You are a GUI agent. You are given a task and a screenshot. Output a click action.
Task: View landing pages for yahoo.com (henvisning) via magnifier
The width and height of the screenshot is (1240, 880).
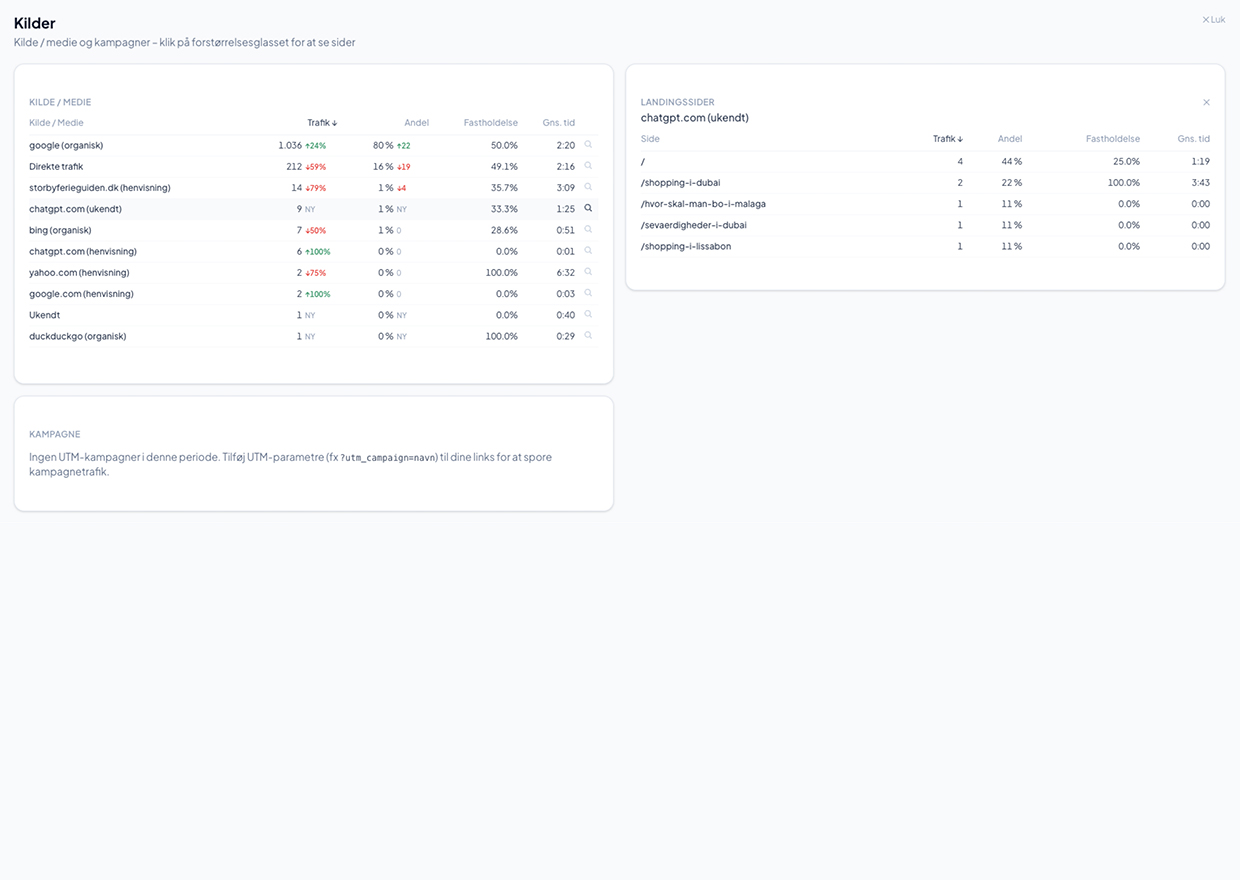click(x=588, y=272)
